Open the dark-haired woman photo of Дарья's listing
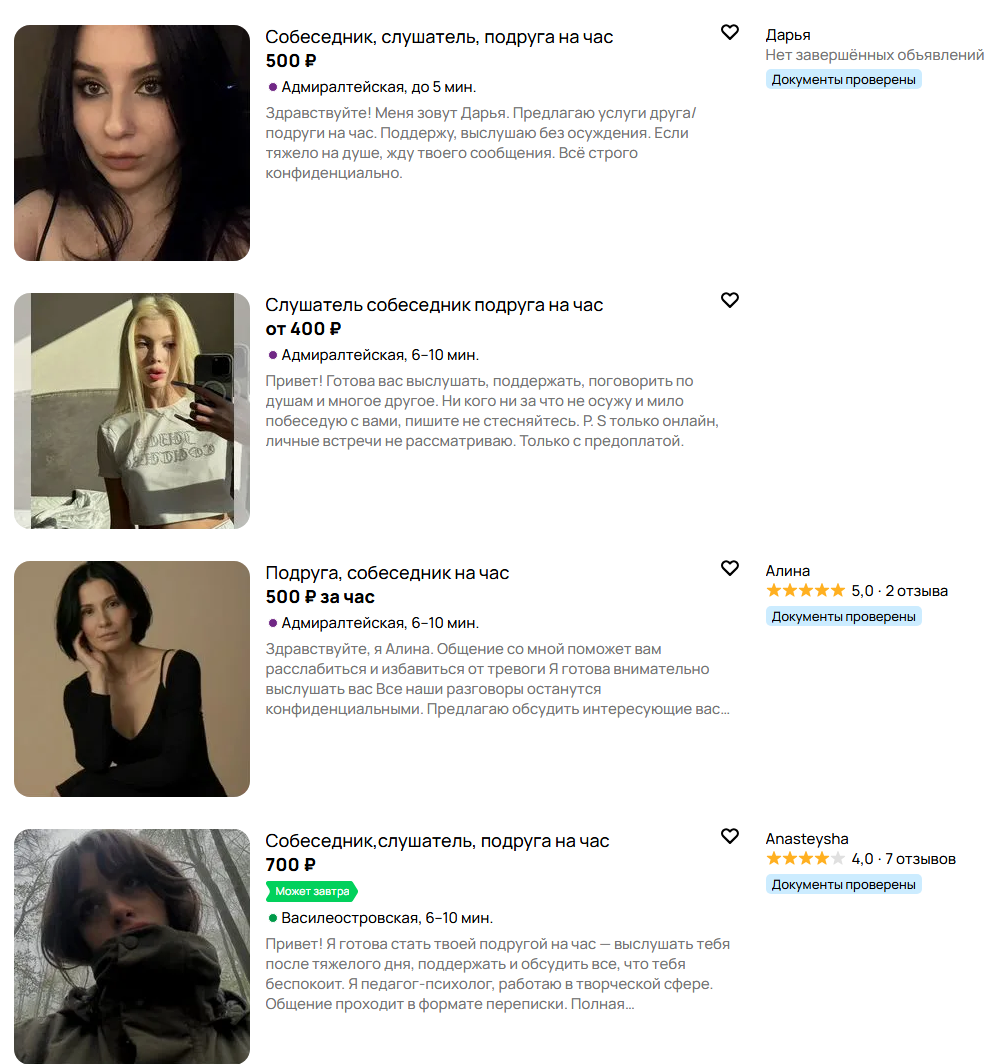 coord(132,143)
